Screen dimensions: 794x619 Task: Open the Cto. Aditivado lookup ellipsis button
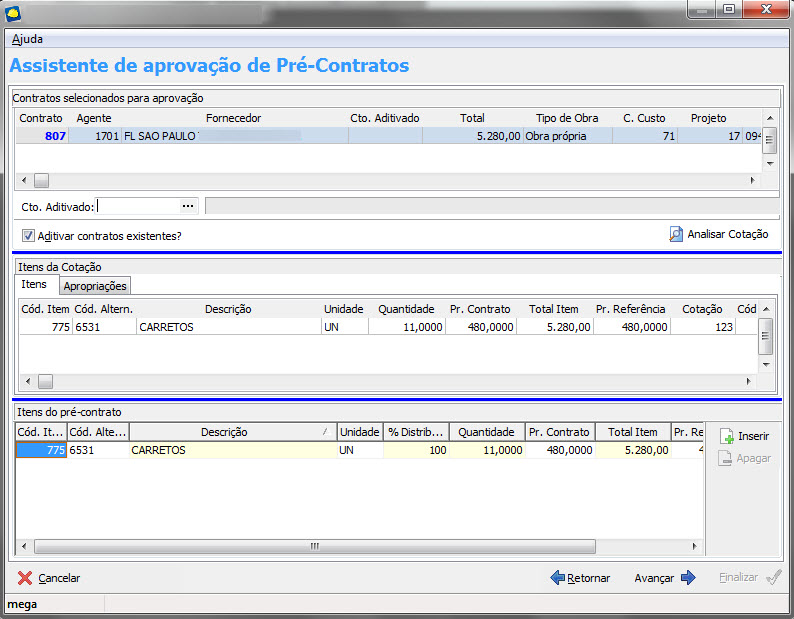(187, 206)
